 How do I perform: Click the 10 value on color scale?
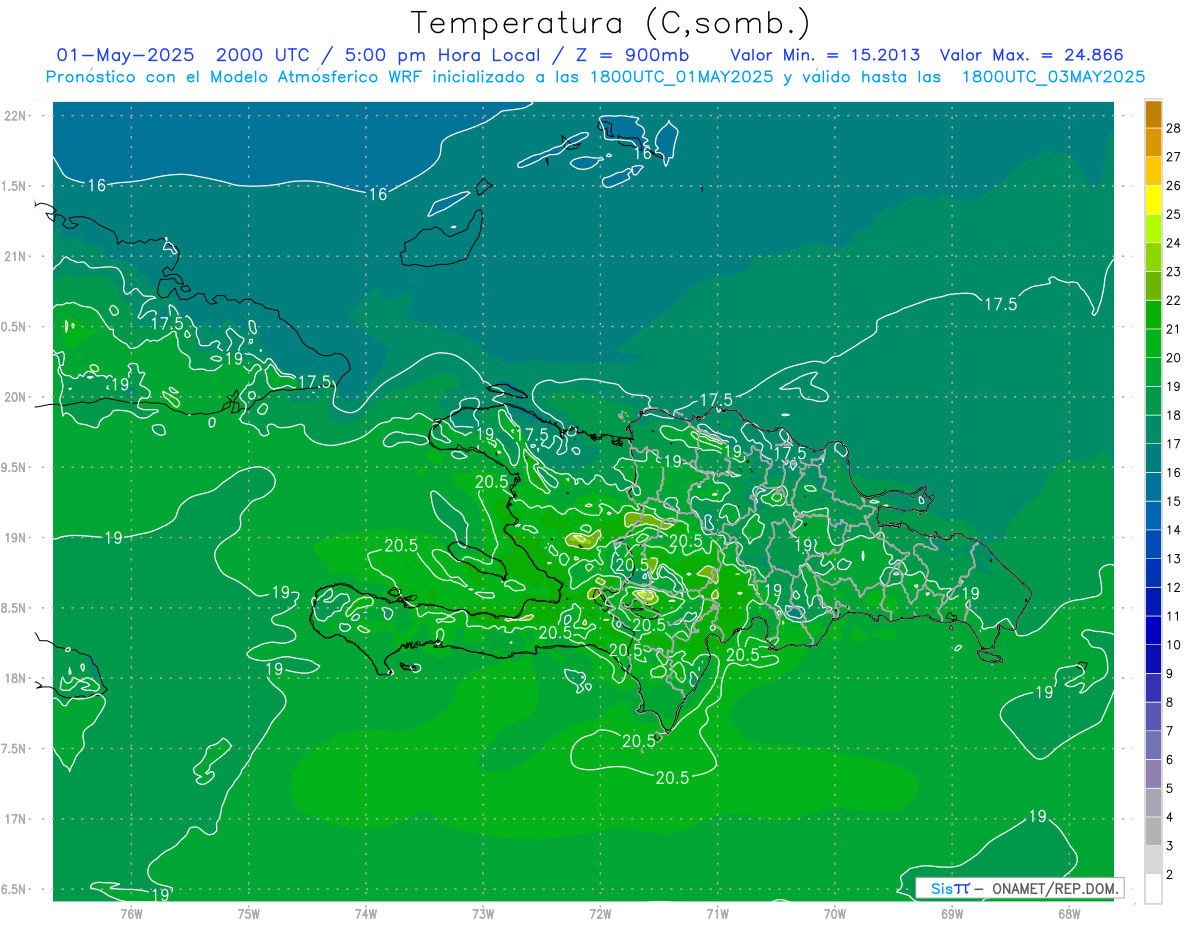click(1174, 644)
